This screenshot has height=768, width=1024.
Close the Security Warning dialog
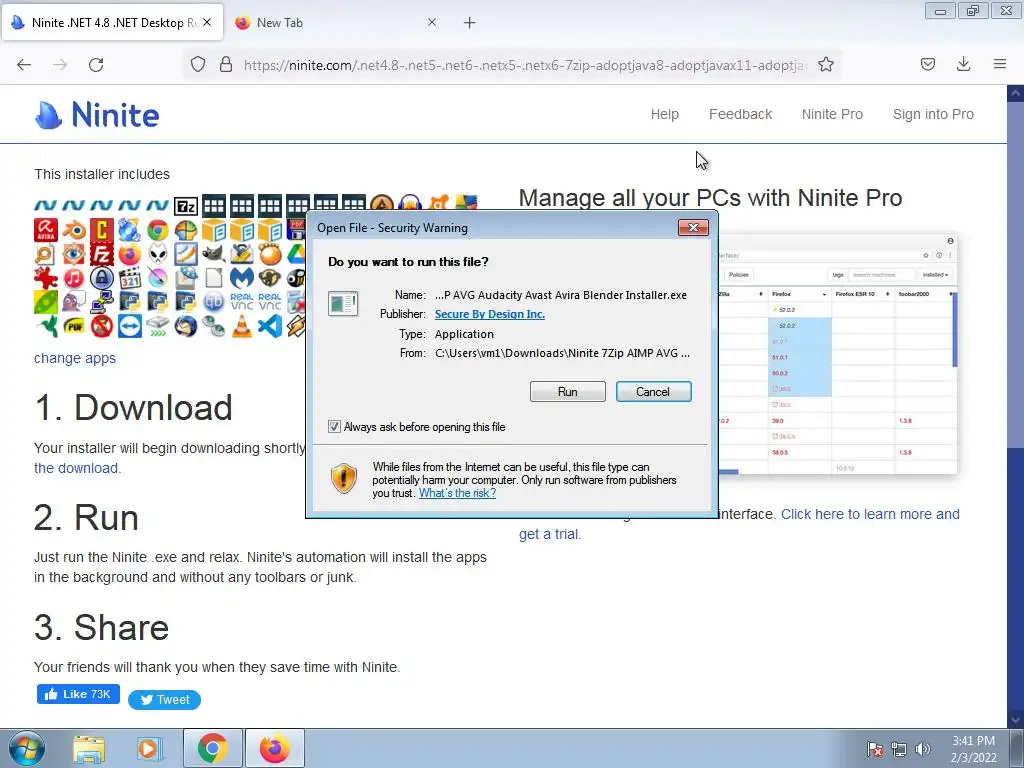pos(693,227)
